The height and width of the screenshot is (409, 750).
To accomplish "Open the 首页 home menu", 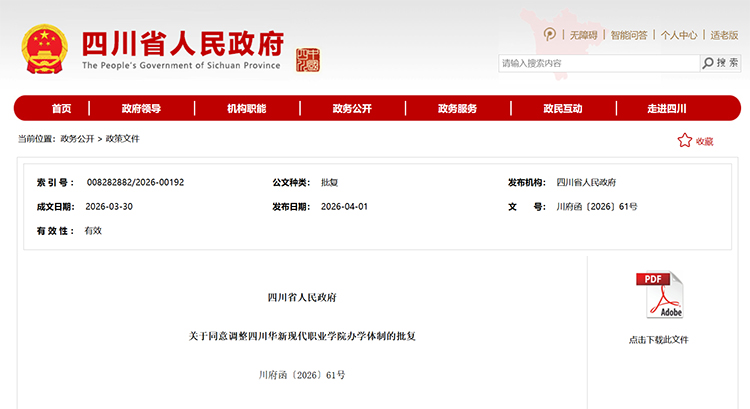I will 62,109.
